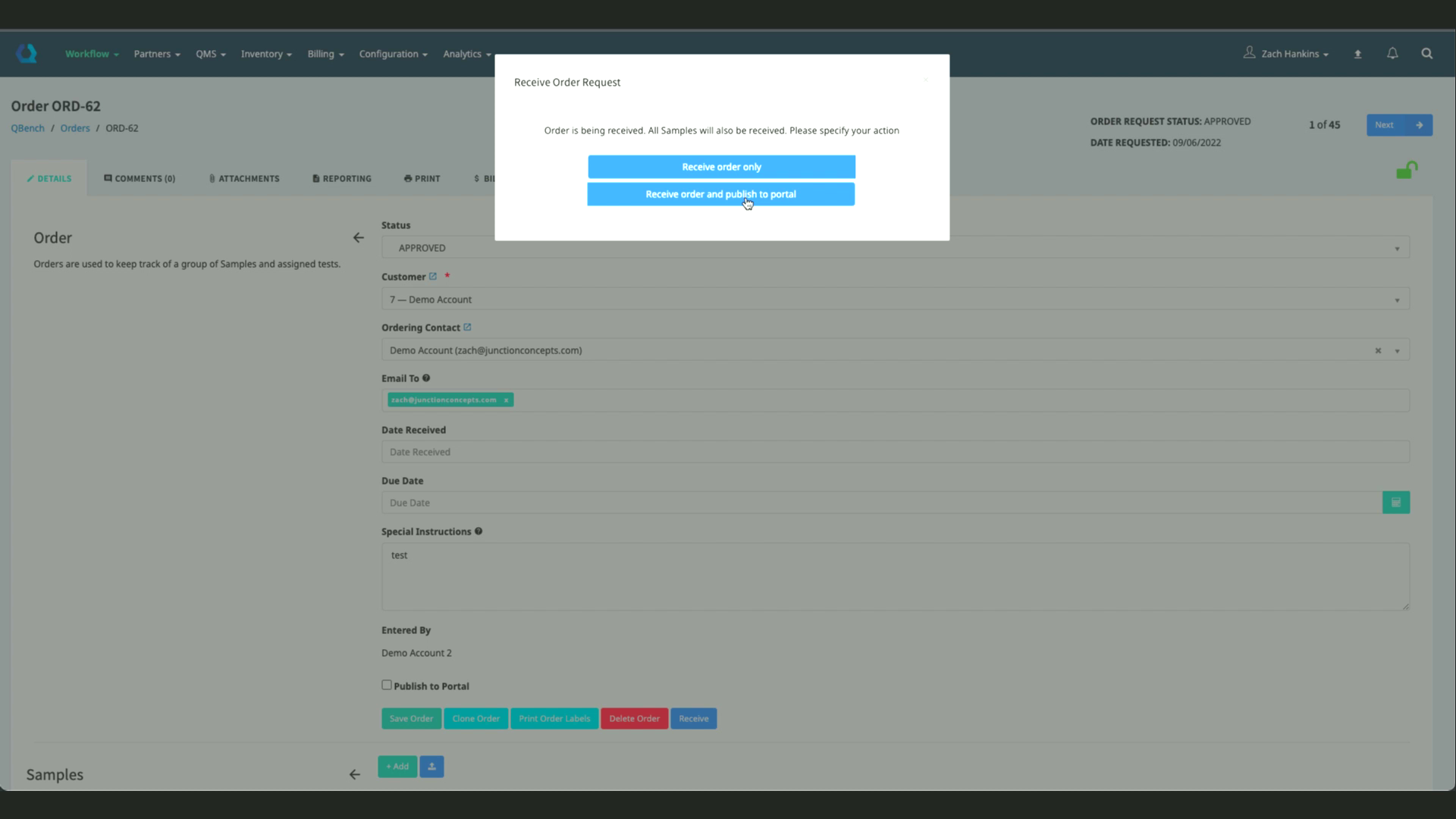Switch to the Attachments tab

tap(244, 179)
